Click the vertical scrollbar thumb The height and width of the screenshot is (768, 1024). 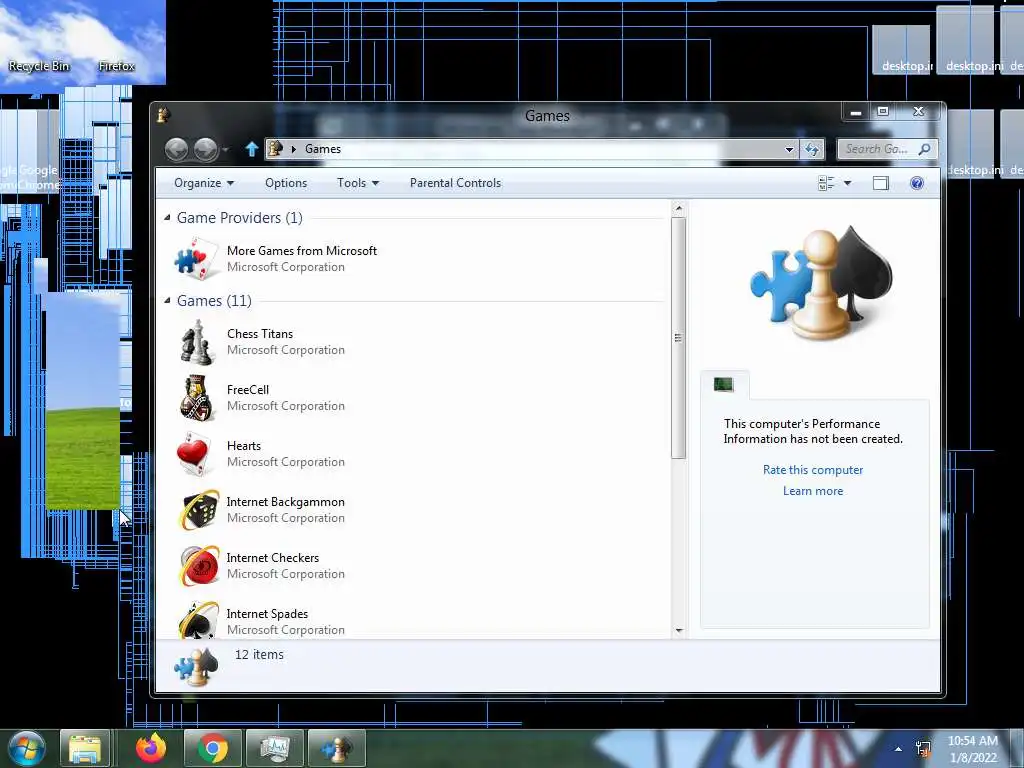coord(679,338)
